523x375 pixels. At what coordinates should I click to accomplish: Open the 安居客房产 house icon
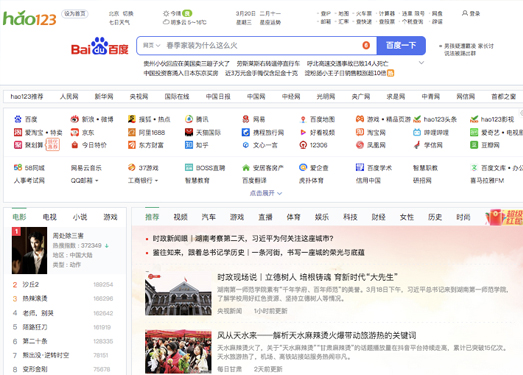(x=246, y=167)
